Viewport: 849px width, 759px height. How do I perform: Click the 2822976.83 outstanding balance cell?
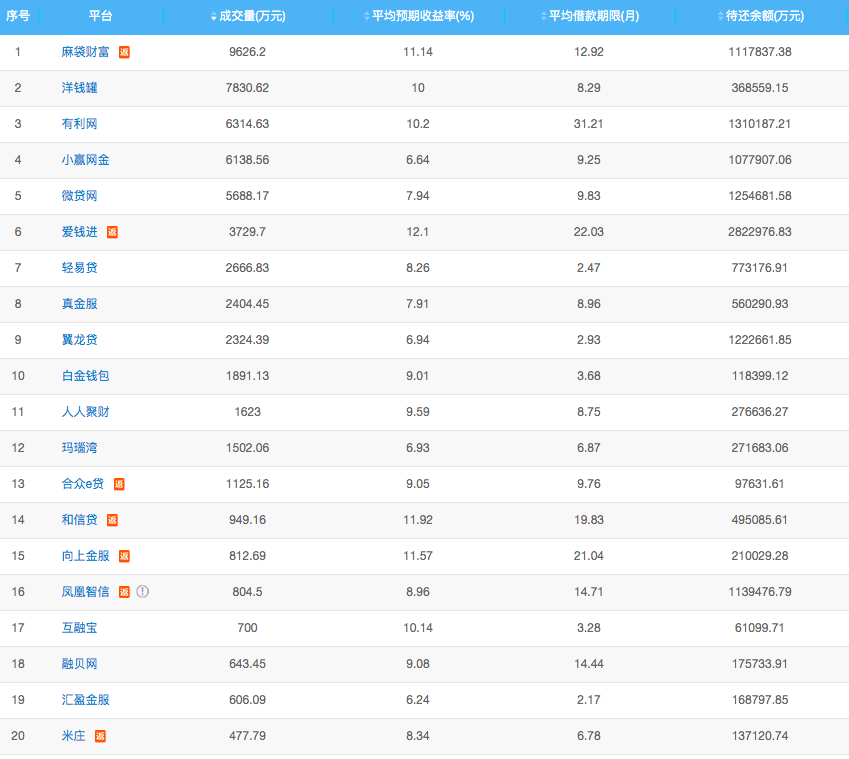(x=760, y=232)
